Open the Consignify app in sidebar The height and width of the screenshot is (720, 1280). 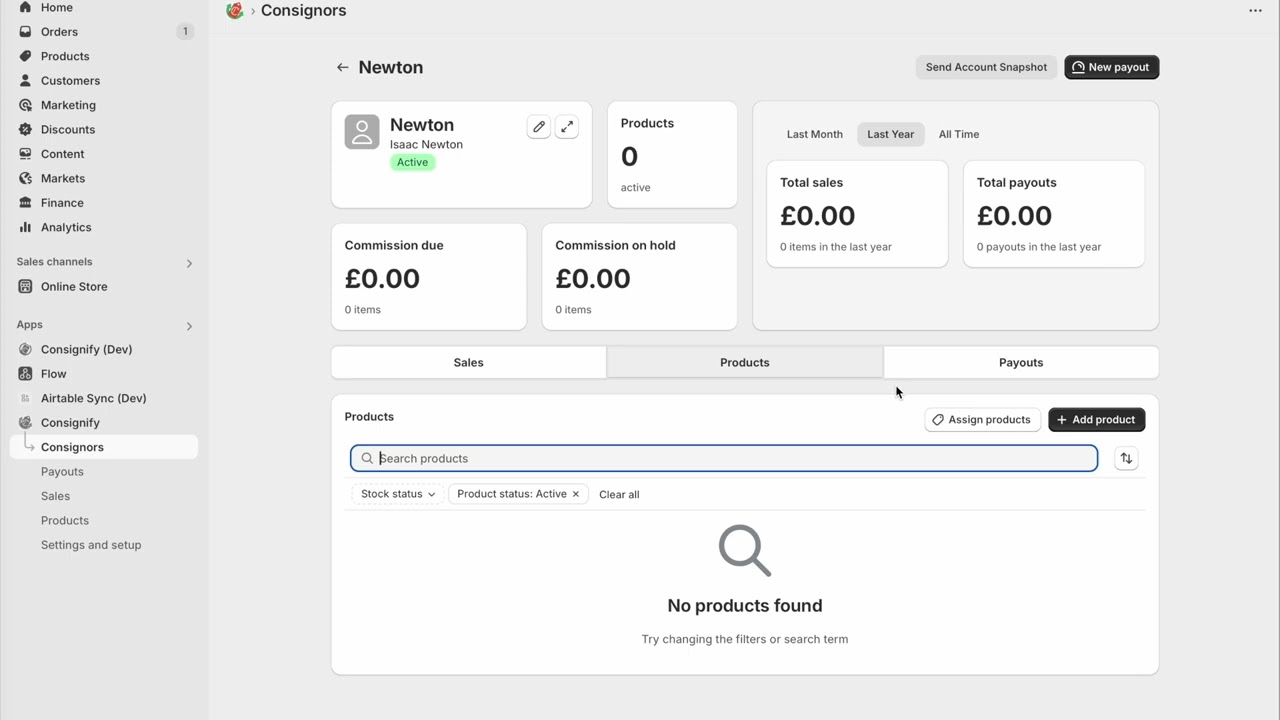(x=70, y=423)
